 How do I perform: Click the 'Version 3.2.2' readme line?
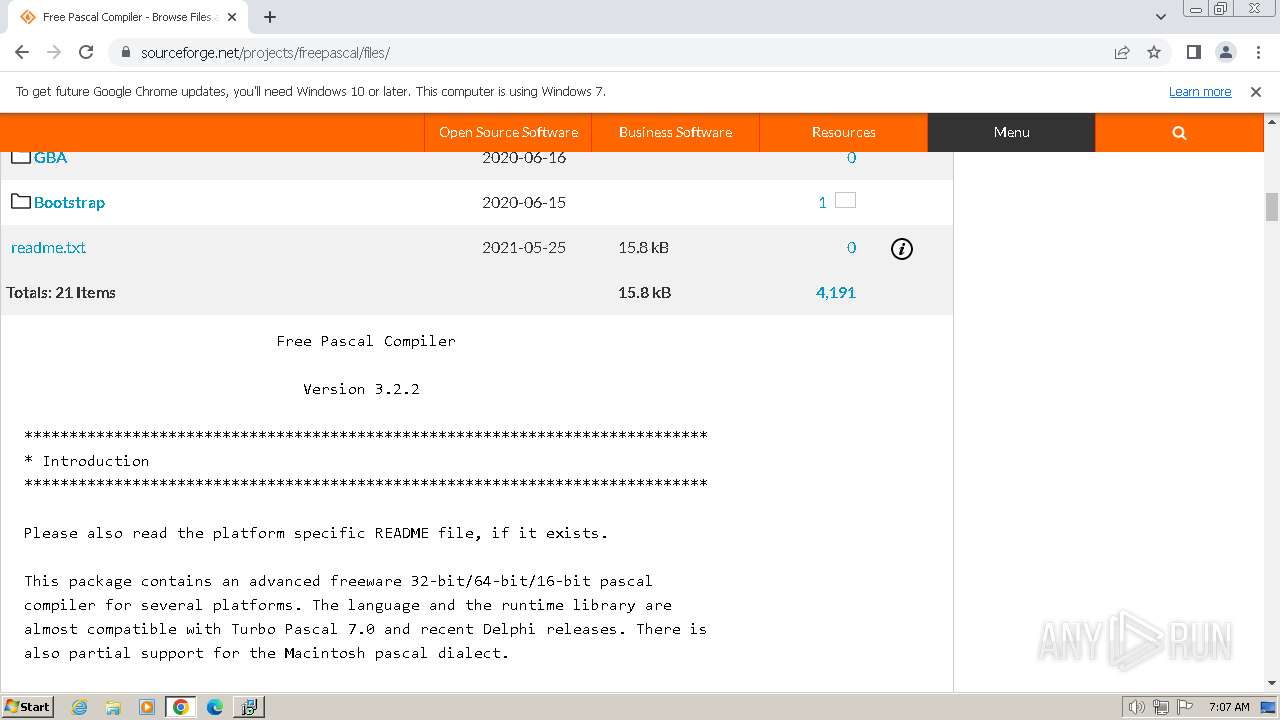pyautogui.click(x=361, y=389)
